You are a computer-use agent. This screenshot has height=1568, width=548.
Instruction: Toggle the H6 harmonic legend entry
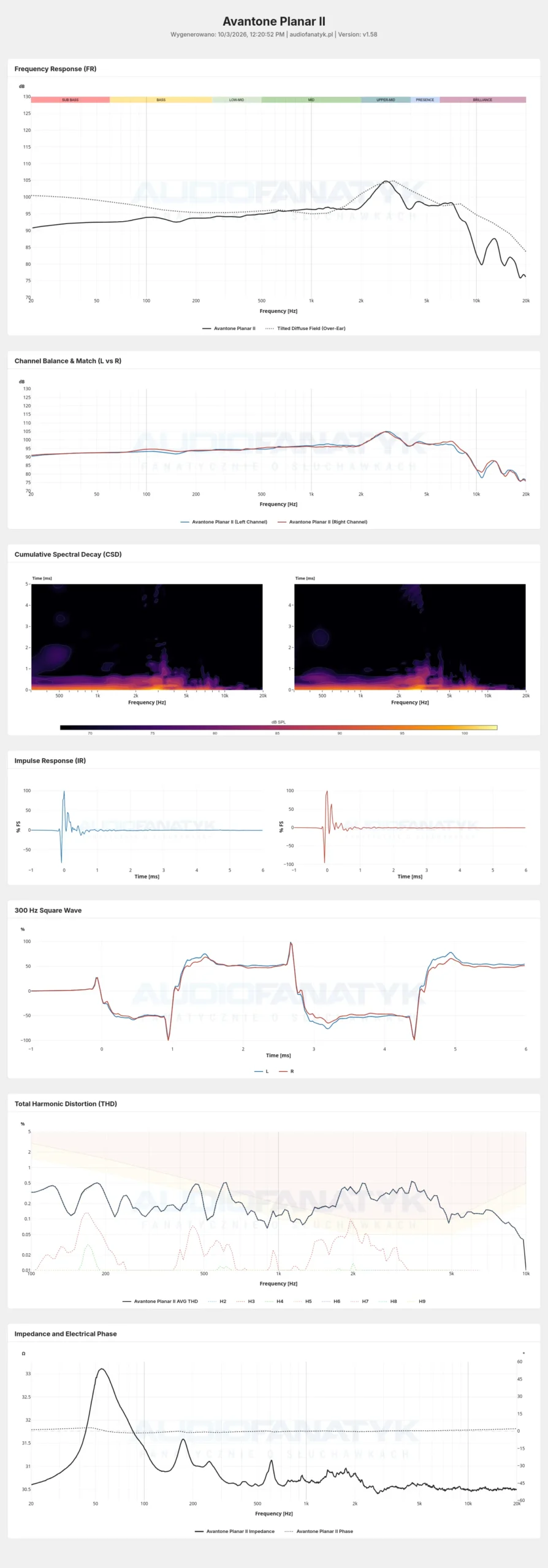(332, 1301)
